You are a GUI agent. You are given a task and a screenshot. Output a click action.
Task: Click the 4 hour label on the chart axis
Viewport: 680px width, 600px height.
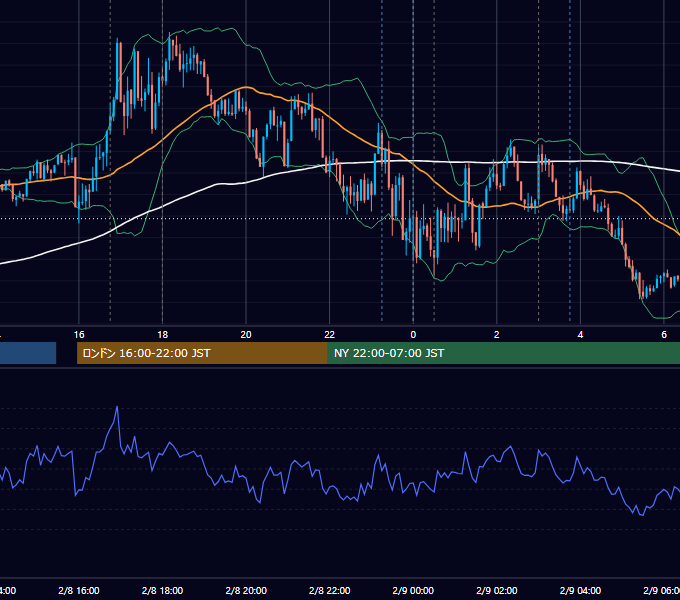[580, 335]
